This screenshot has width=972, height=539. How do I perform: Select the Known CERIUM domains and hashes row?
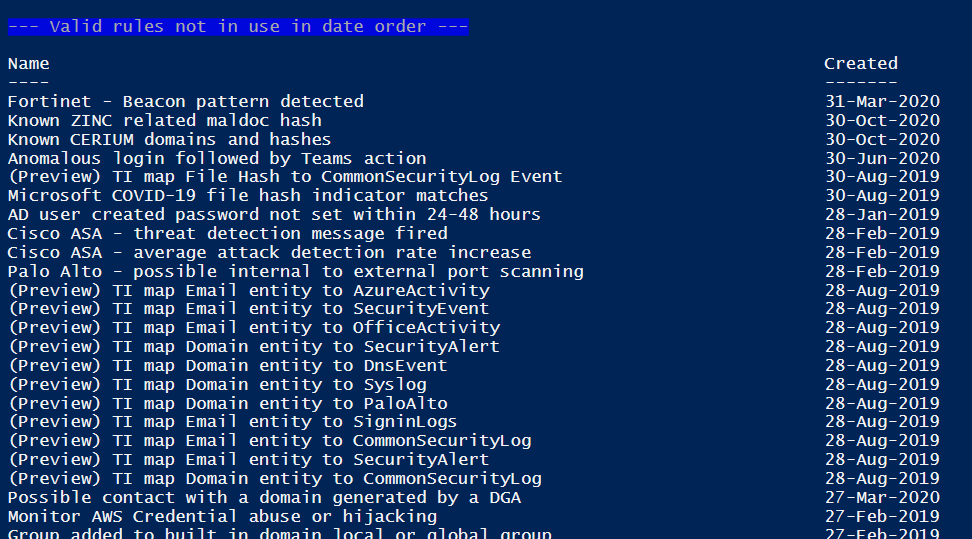pos(170,139)
